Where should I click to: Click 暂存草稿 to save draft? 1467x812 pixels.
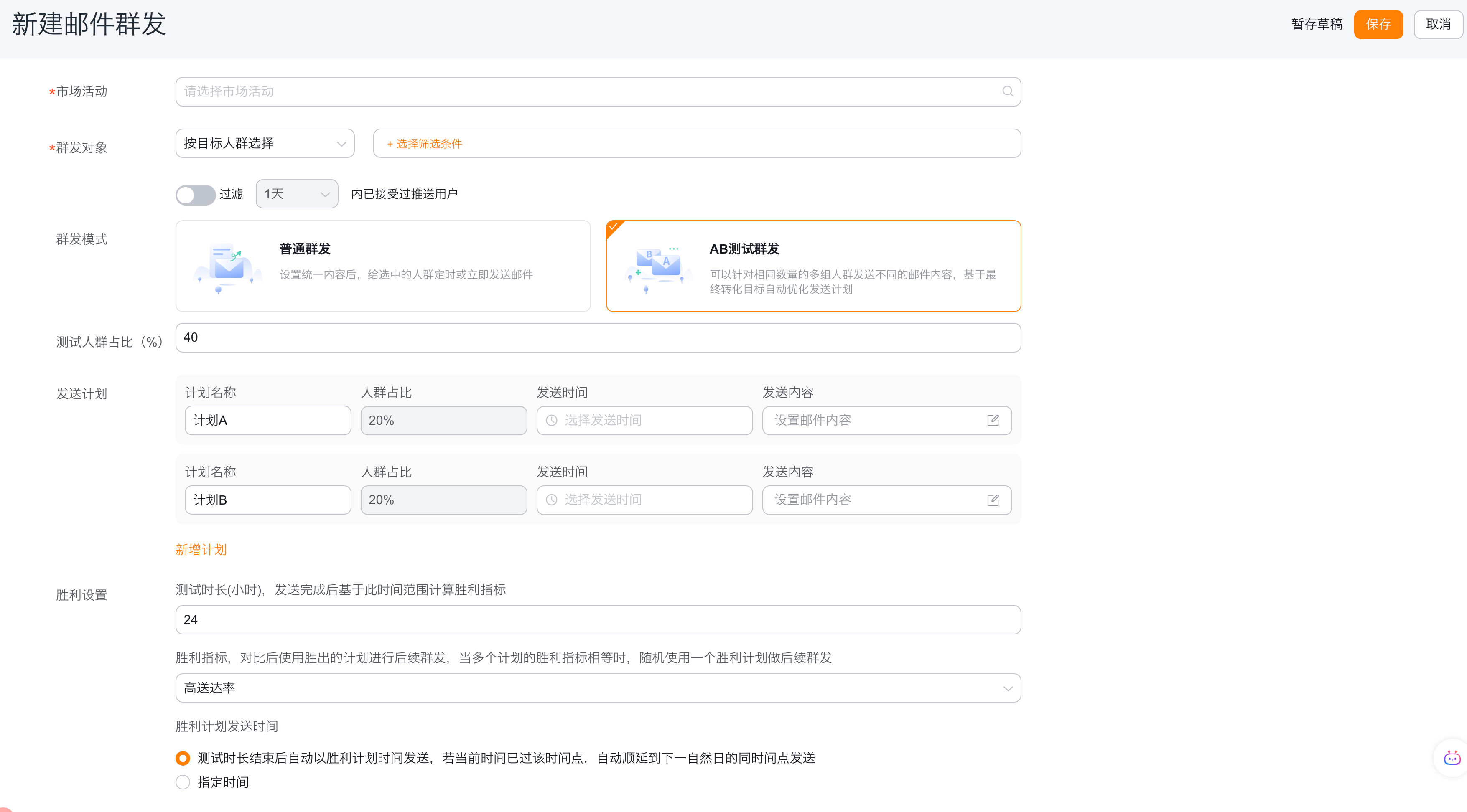(1317, 25)
